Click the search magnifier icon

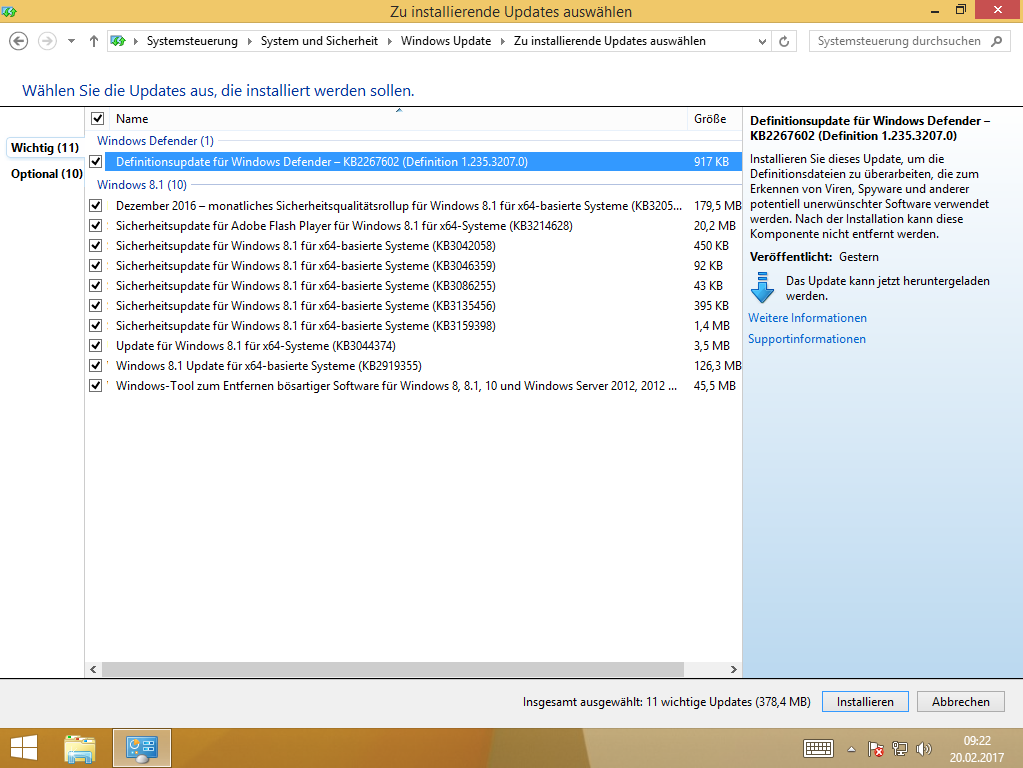point(996,41)
